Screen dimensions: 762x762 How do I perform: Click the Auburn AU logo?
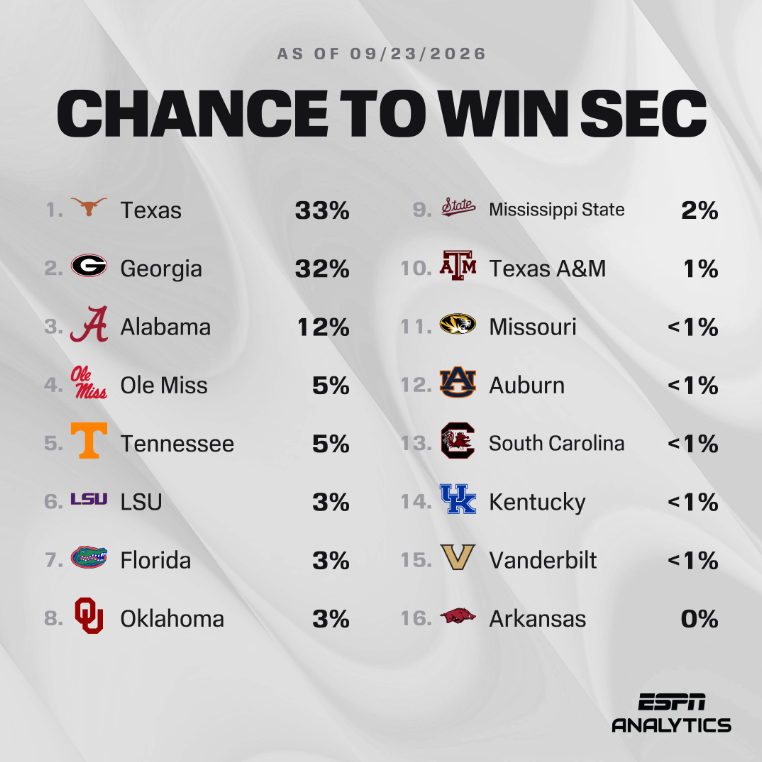coord(458,382)
